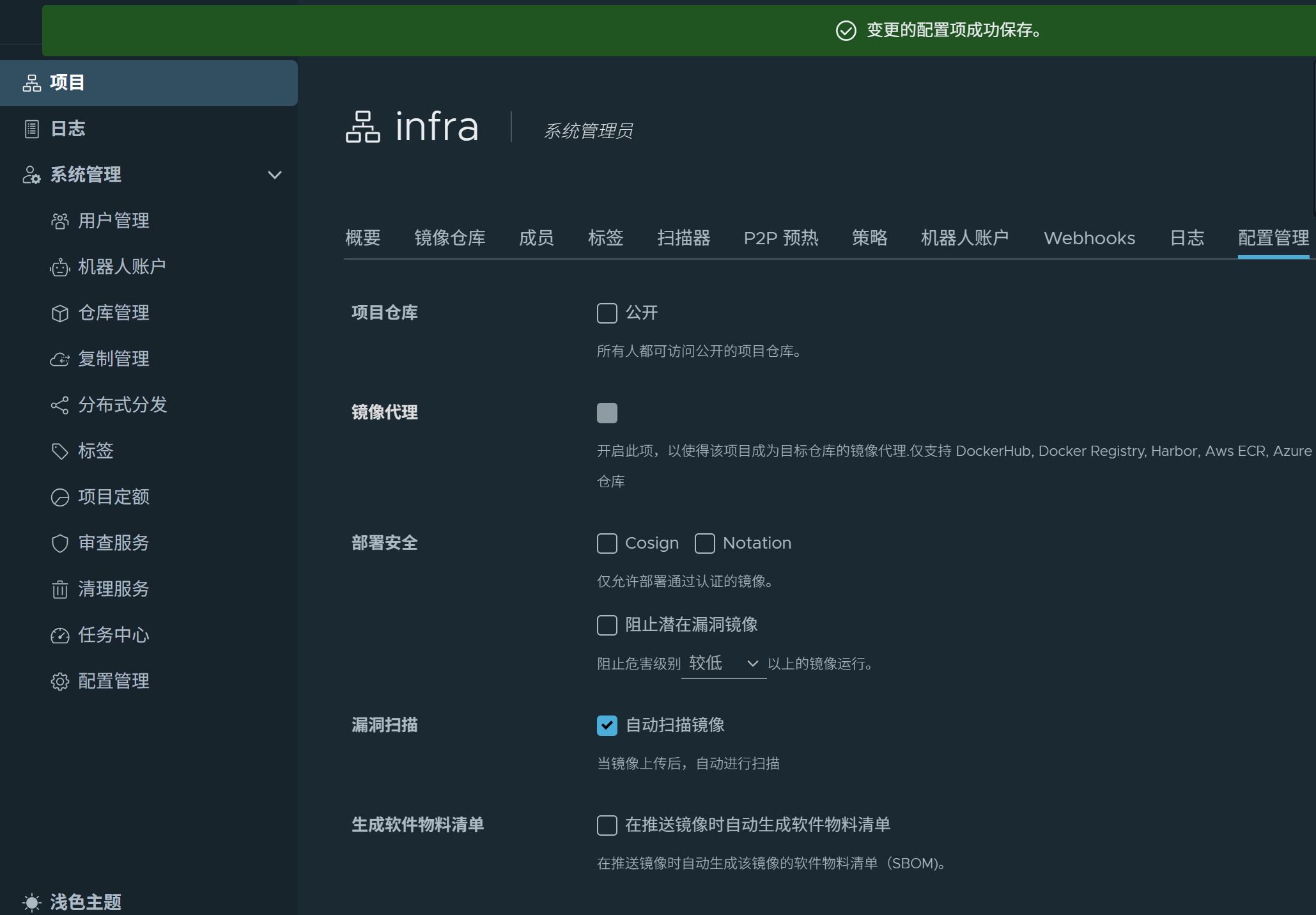This screenshot has width=1316, height=915.
Task: Click the Job Service dashboard icon
Action: tap(60, 636)
